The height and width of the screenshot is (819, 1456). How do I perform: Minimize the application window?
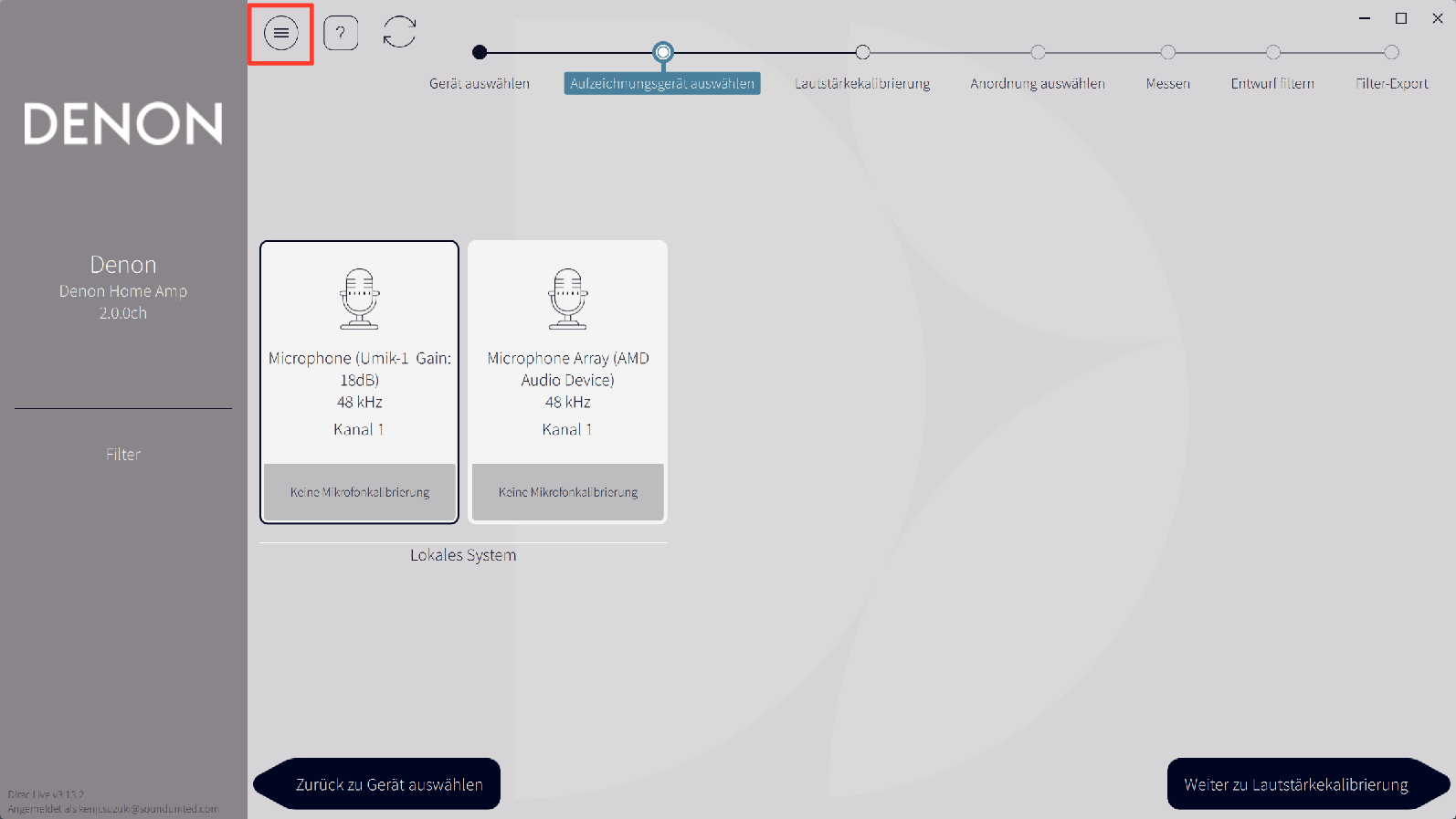(1364, 18)
